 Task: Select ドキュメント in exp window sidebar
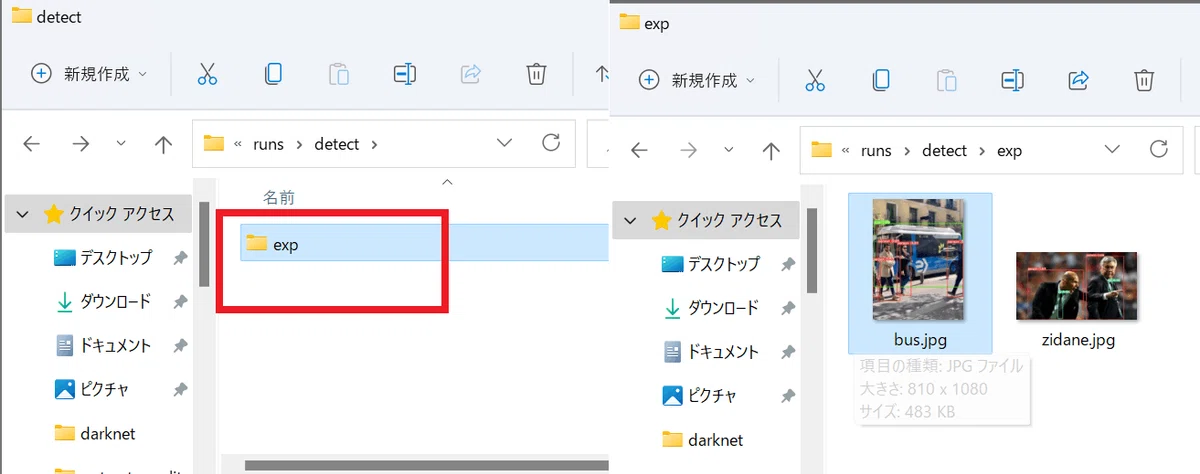click(x=710, y=352)
